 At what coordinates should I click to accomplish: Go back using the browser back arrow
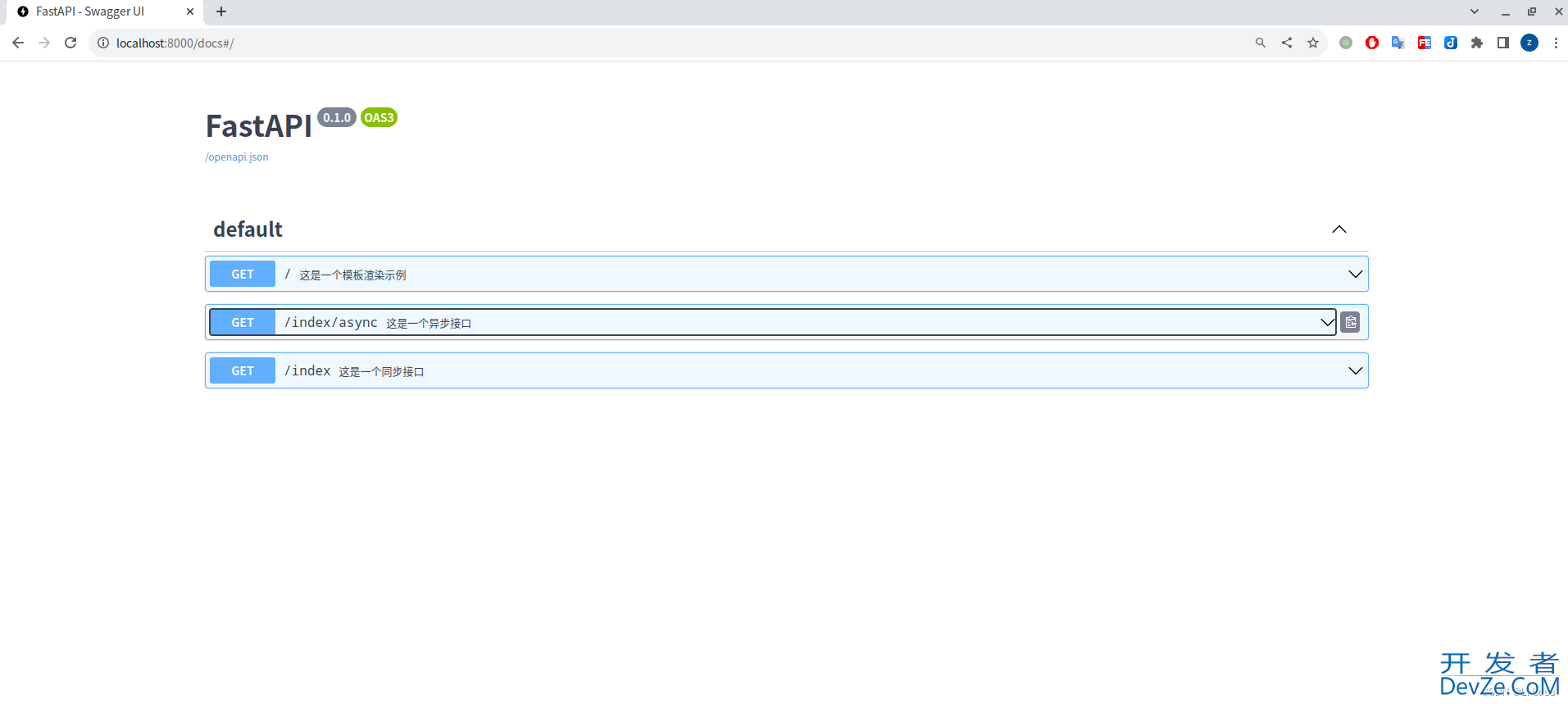pos(18,43)
